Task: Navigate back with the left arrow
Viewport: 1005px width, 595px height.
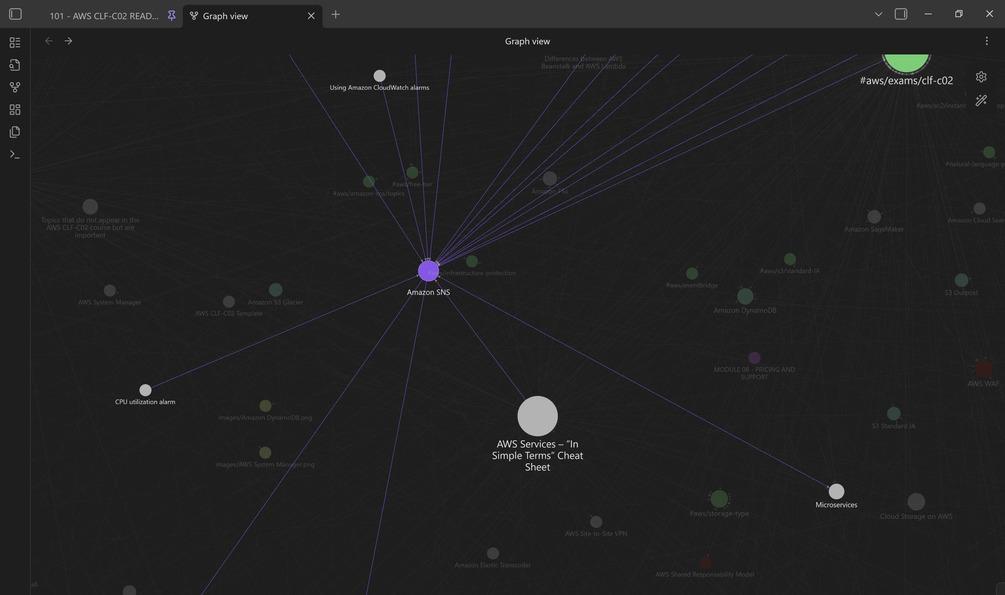Action: [49, 41]
